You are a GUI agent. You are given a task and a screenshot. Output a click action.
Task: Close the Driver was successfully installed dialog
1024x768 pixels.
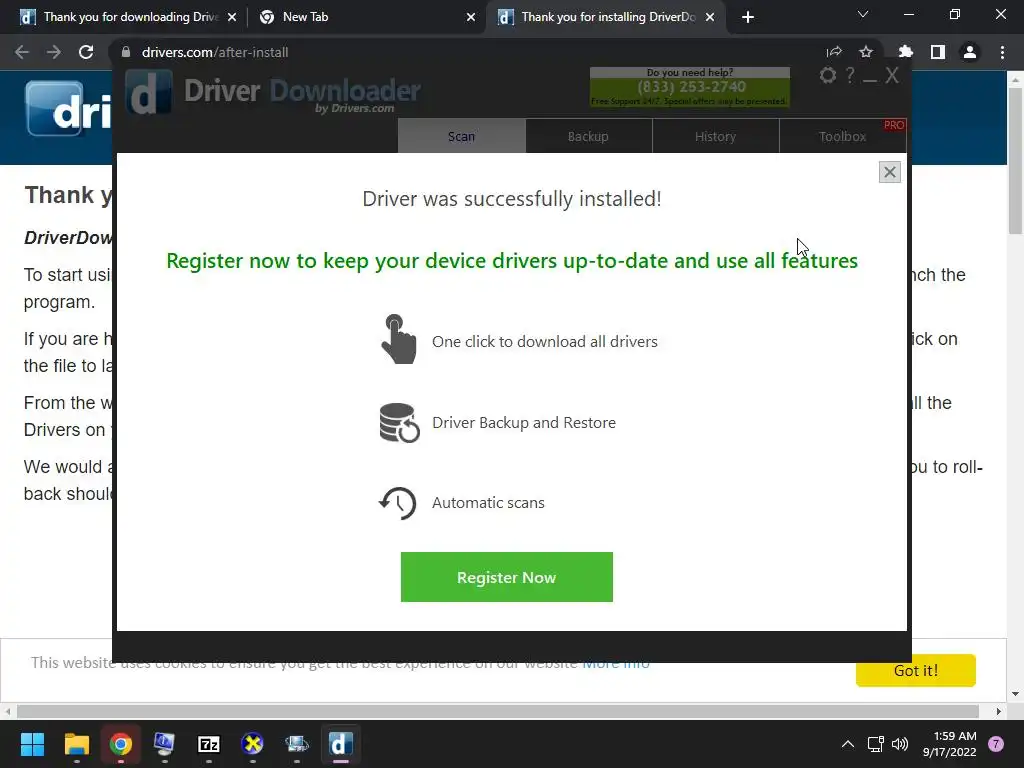889,172
